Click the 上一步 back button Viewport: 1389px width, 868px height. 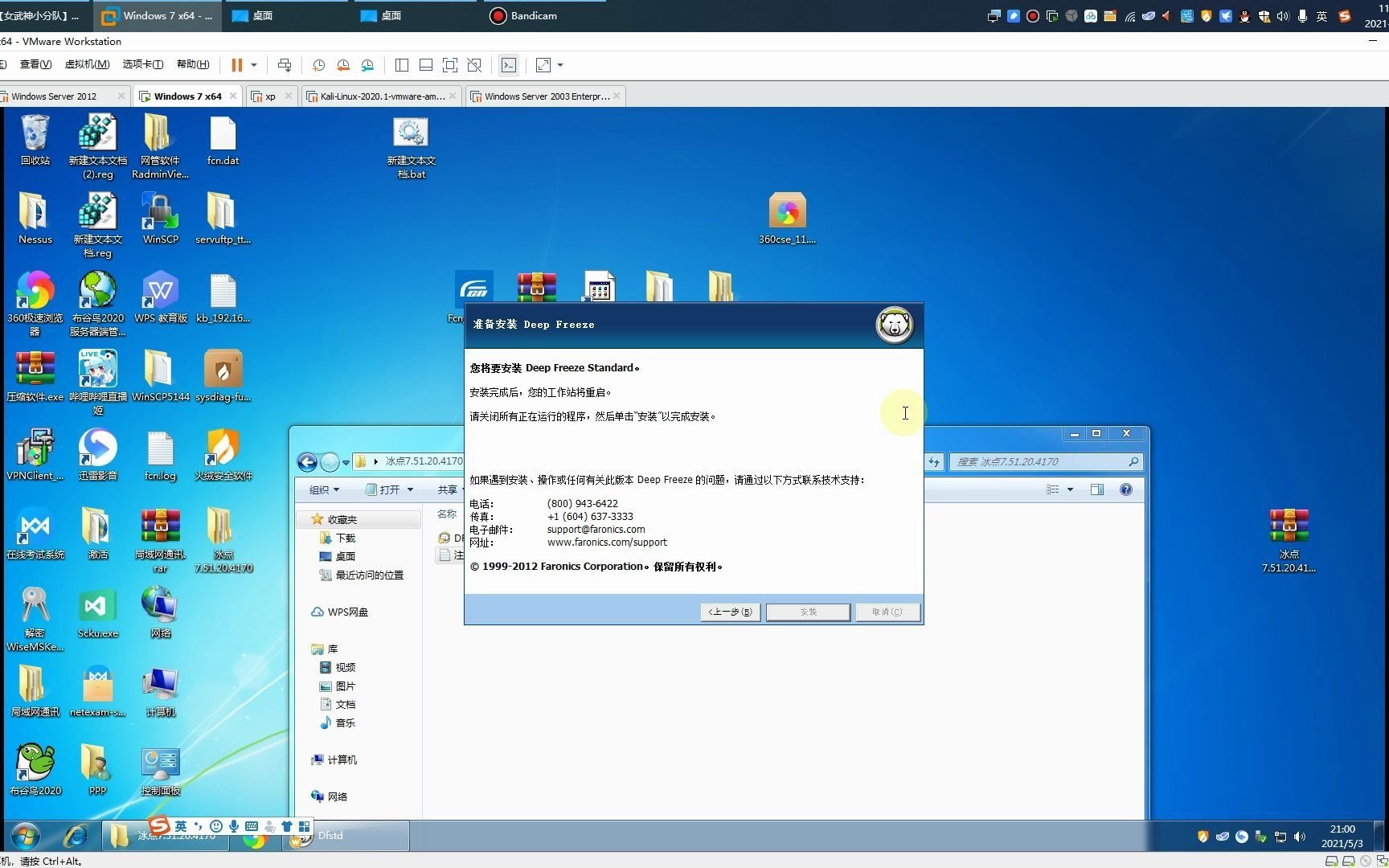tap(730, 612)
